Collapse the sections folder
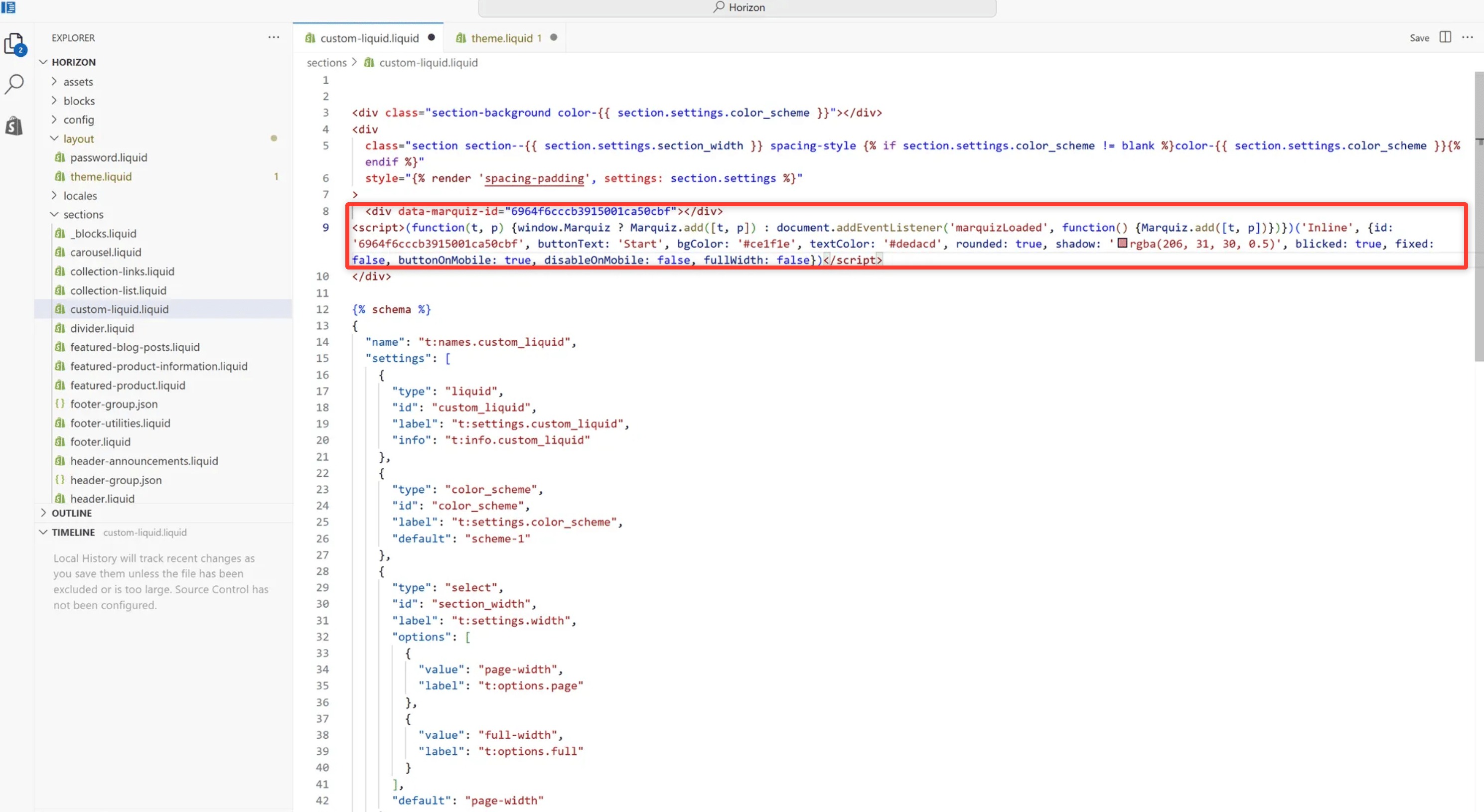Image resolution: width=1484 pixels, height=812 pixels. (83, 214)
